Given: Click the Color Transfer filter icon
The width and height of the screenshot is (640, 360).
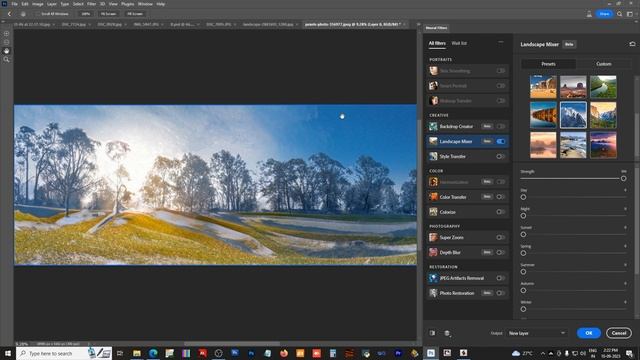Looking at the screenshot, I should click(433, 197).
